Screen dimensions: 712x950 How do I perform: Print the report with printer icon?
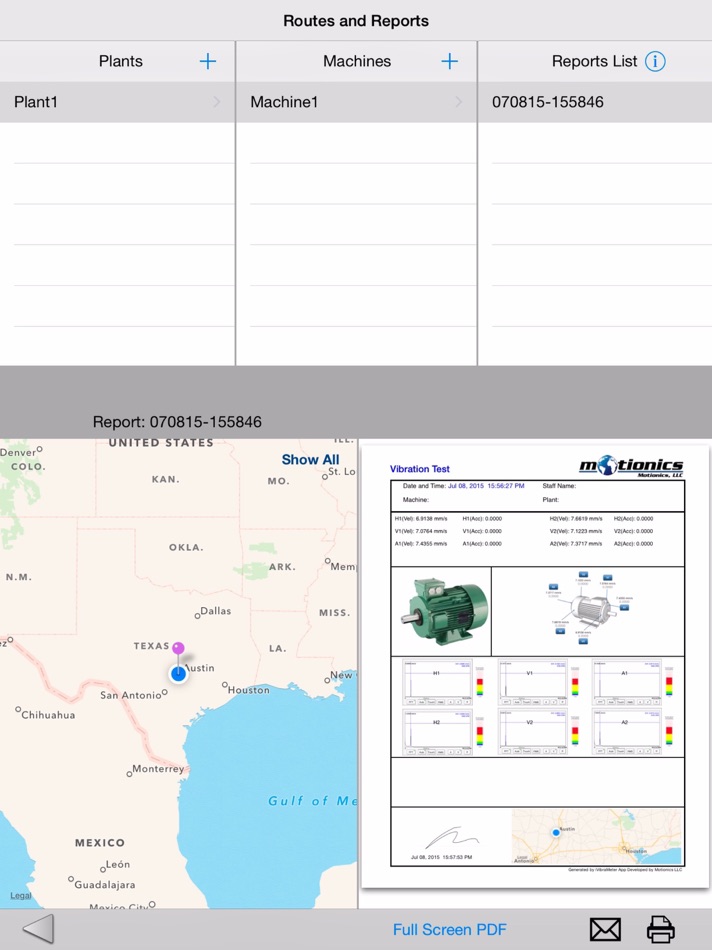660,929
